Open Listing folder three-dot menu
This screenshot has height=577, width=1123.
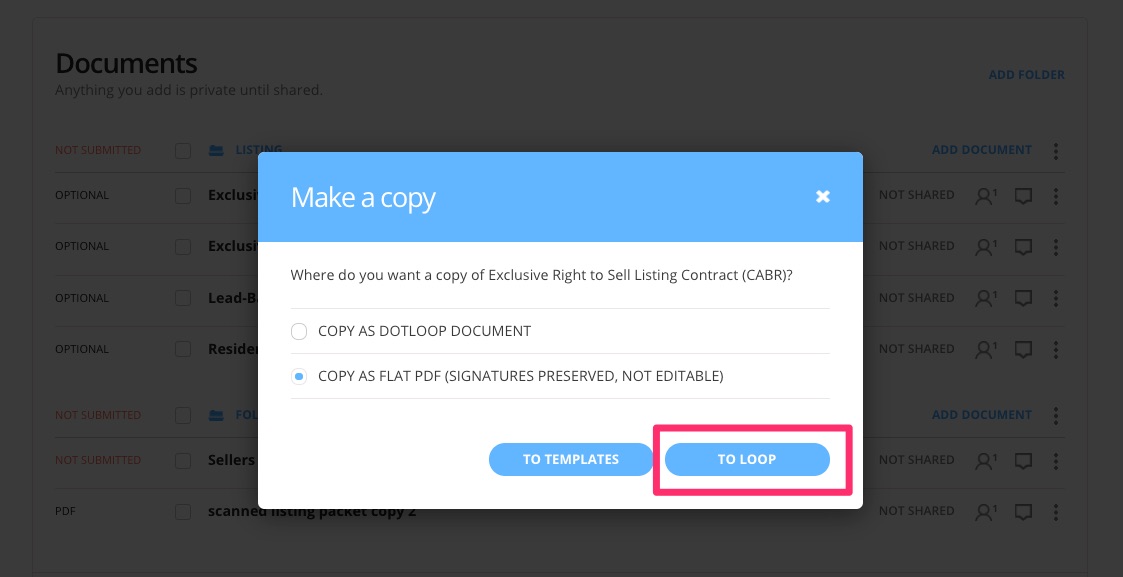(x=1056, y=150)
